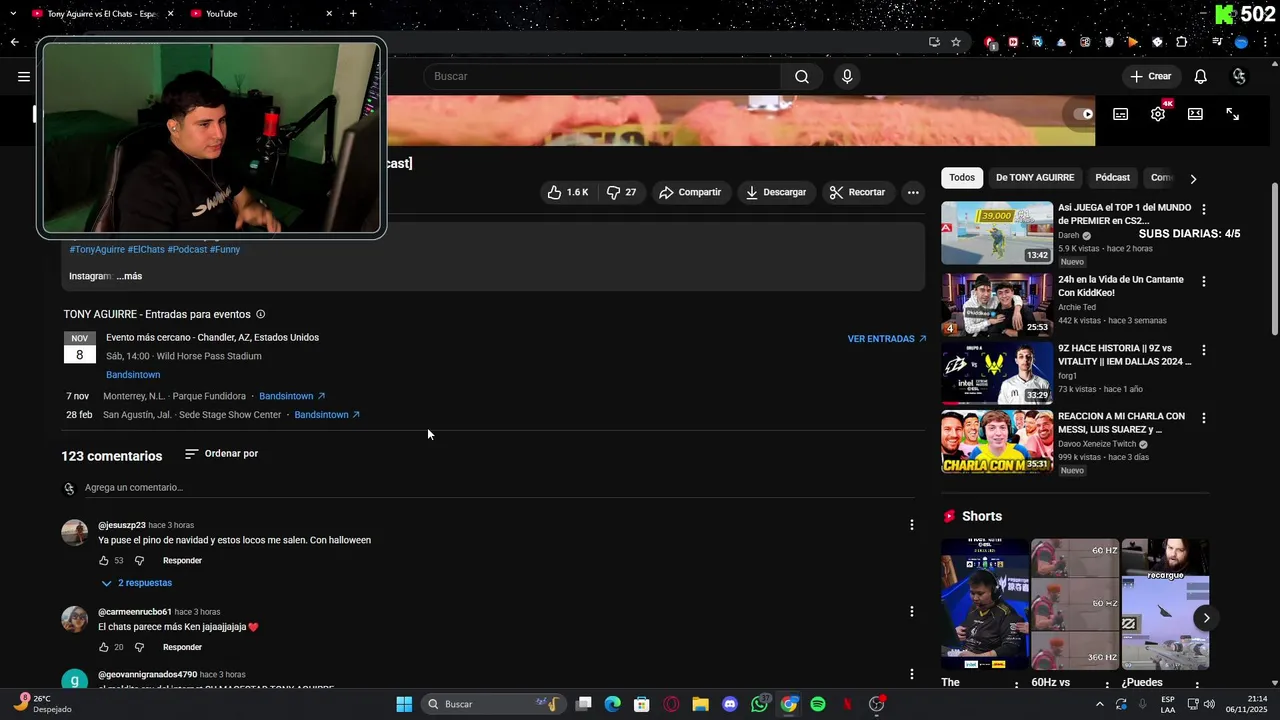The image size is (1280, 720).
Task: Start voice search with the microphone icon
Action: 847,76
